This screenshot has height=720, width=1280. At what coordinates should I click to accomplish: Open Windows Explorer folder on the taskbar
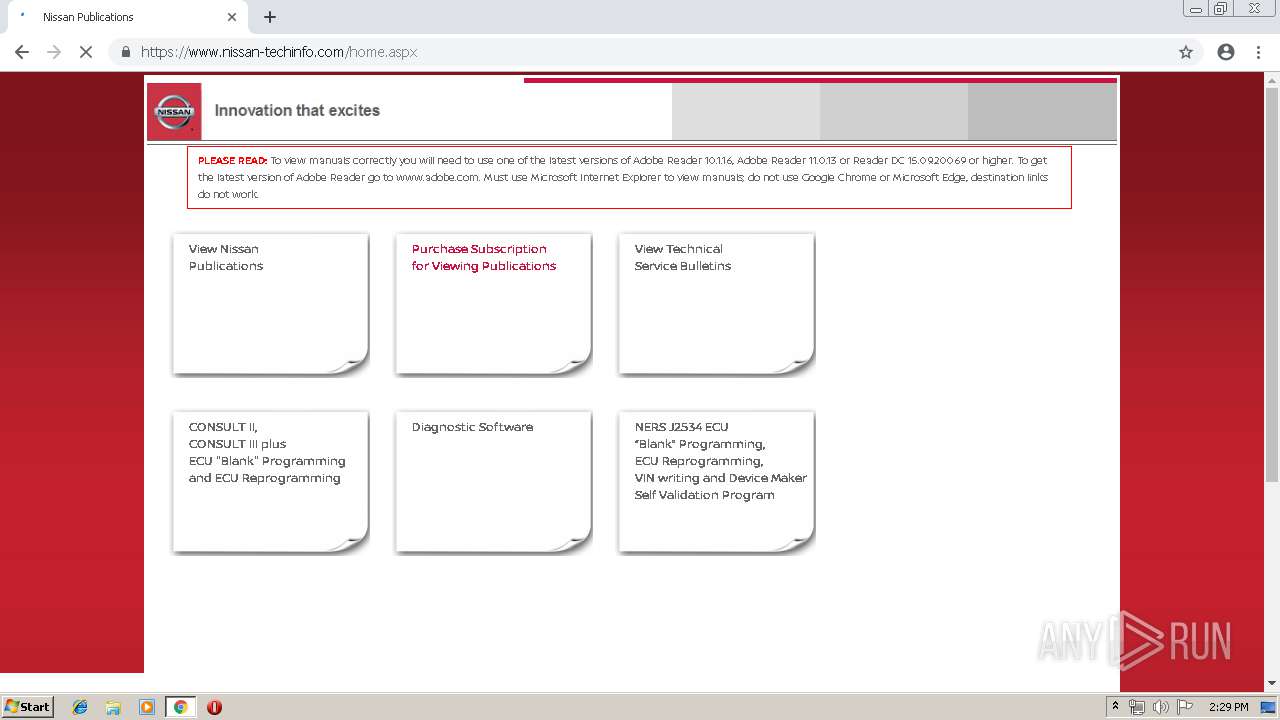113,707
